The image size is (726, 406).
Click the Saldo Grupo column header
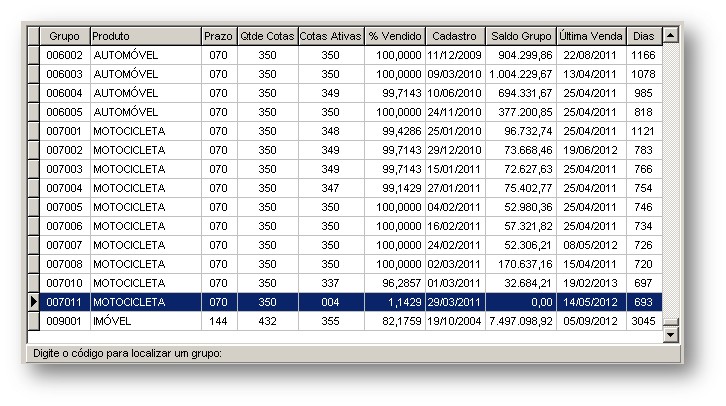tap(521, 36)
